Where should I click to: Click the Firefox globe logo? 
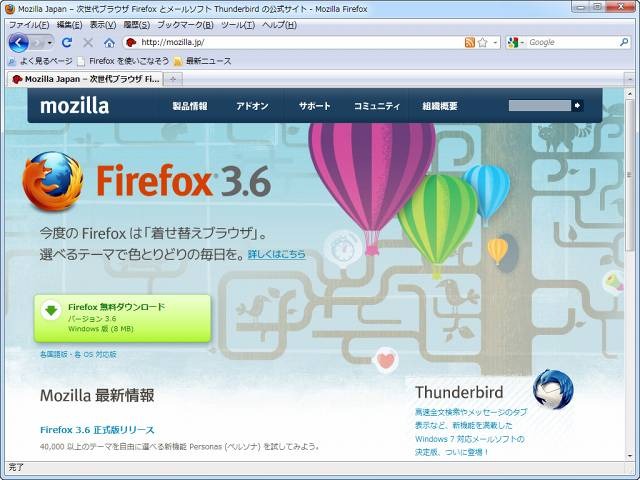(53, 182)
